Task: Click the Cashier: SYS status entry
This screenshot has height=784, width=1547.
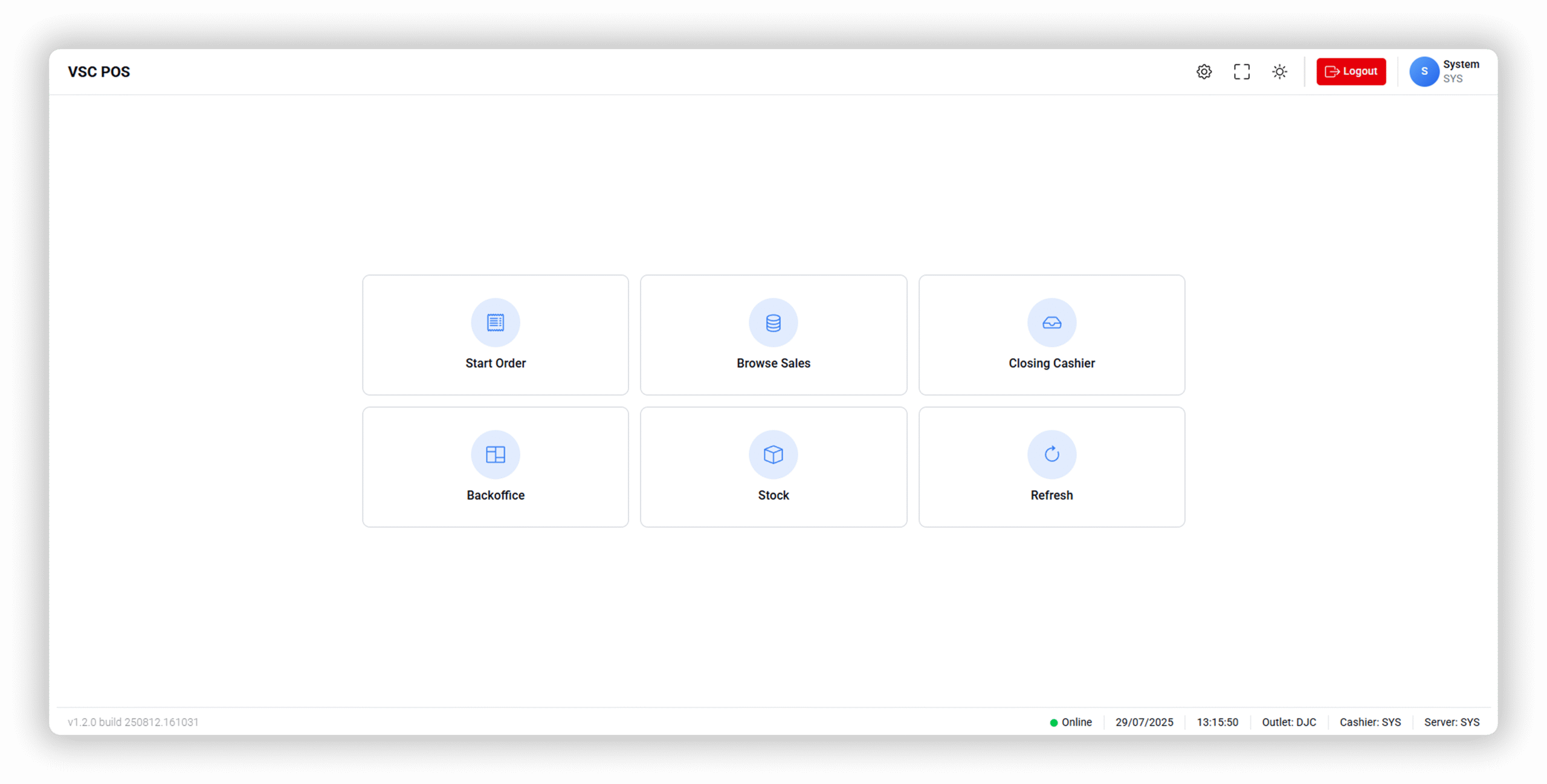Action: pyautogui.click(x=1369, y=722)
